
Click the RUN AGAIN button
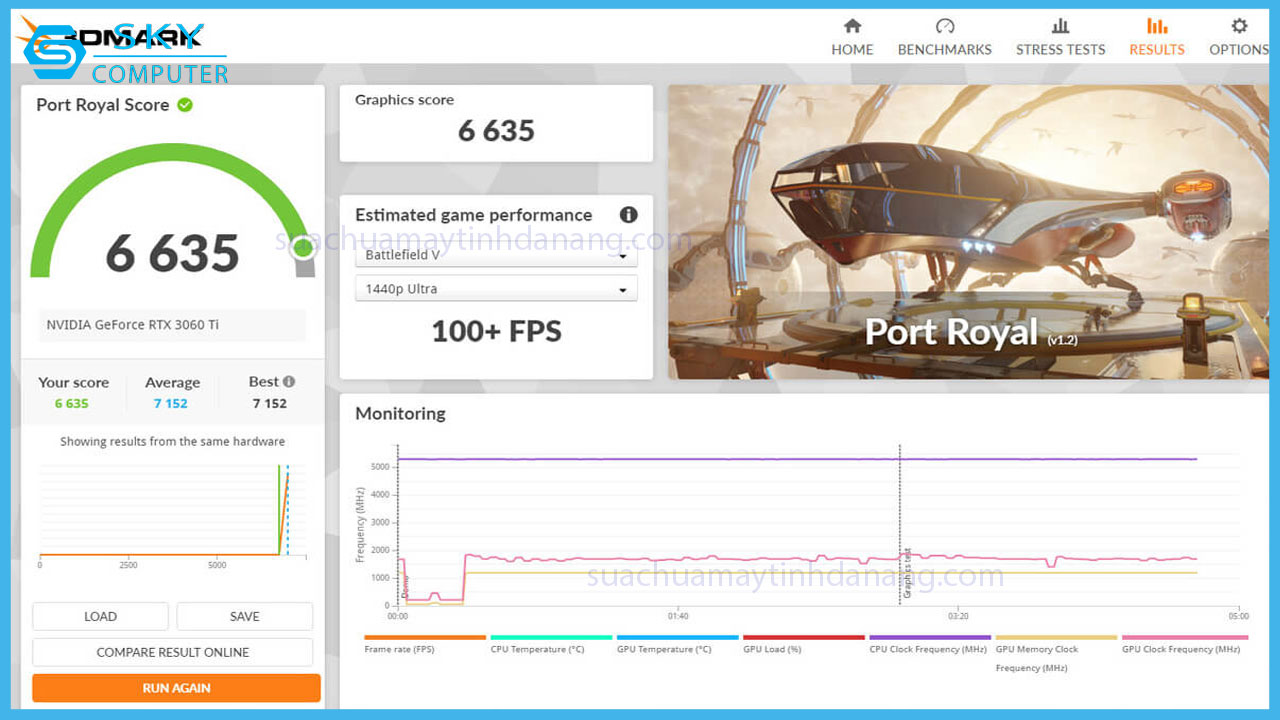coord(176,688)
